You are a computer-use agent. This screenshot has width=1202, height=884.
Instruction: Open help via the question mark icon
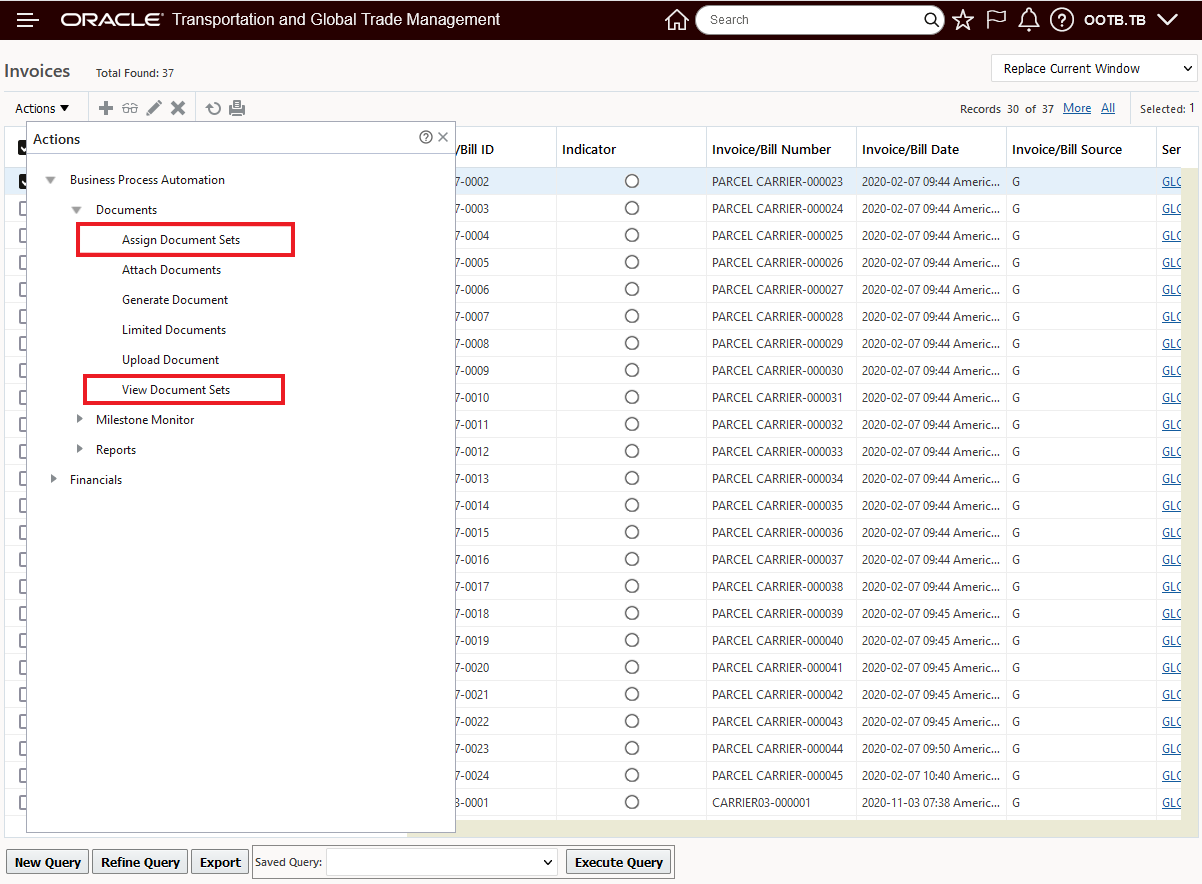pyautogui.click(x=1061, y=19)
